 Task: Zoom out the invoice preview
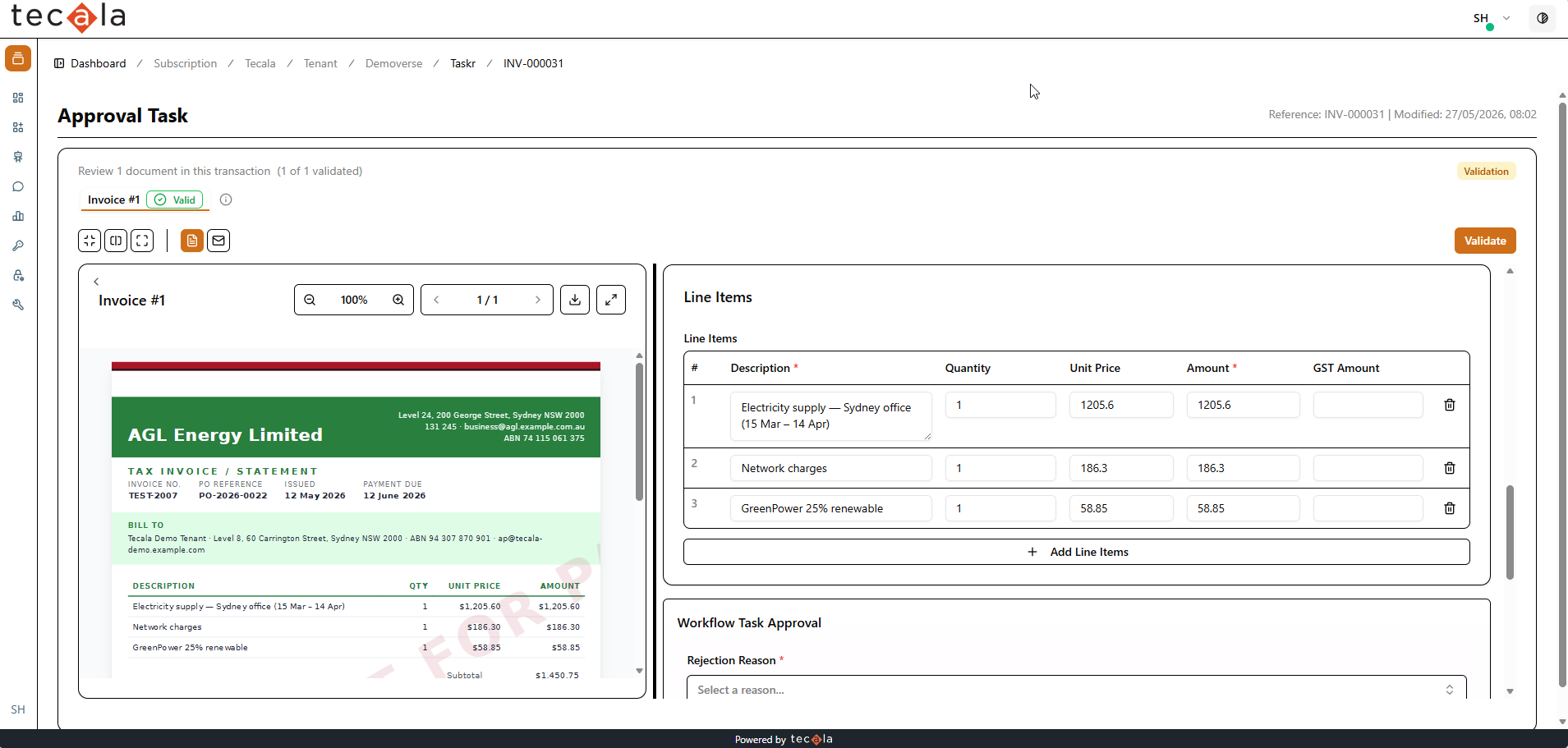(310, 300)
